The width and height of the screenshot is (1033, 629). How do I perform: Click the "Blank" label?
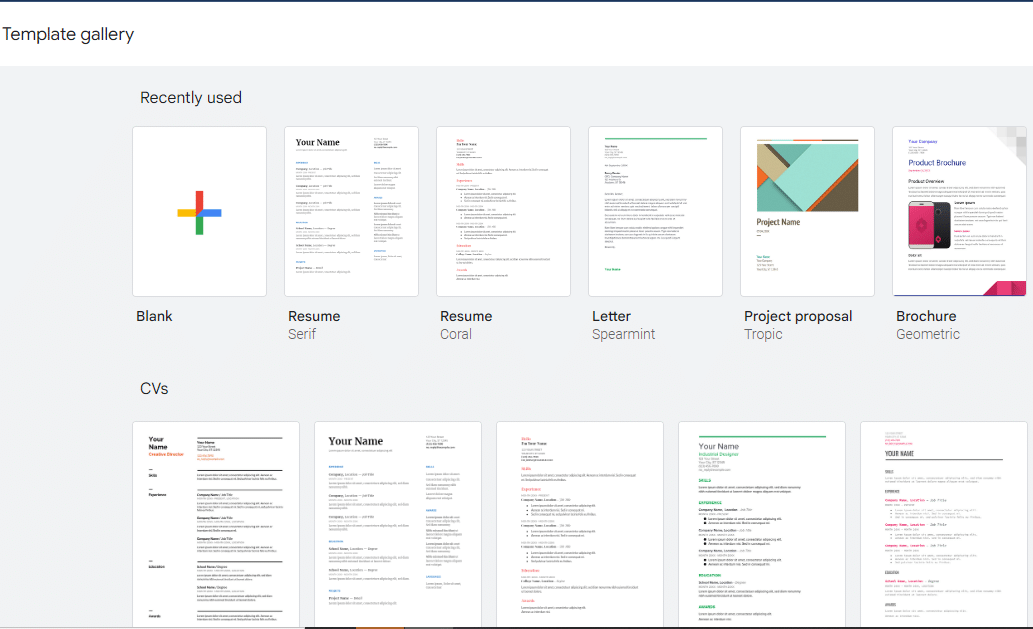coord(154,316)
